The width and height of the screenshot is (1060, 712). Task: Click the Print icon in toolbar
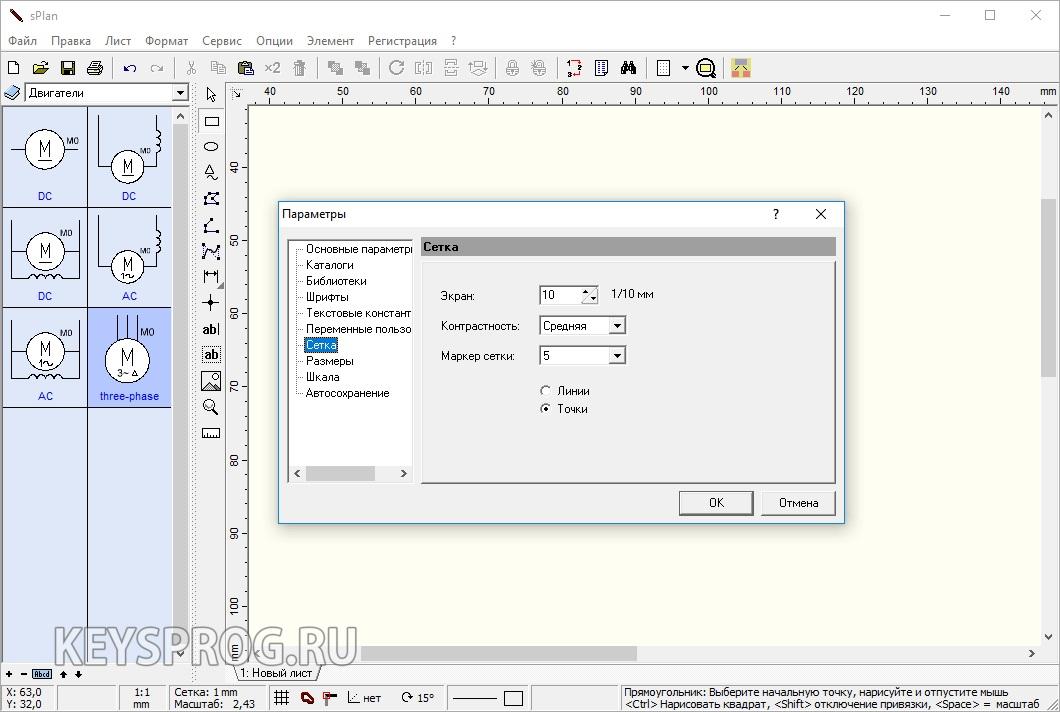(x=95, y=68)
